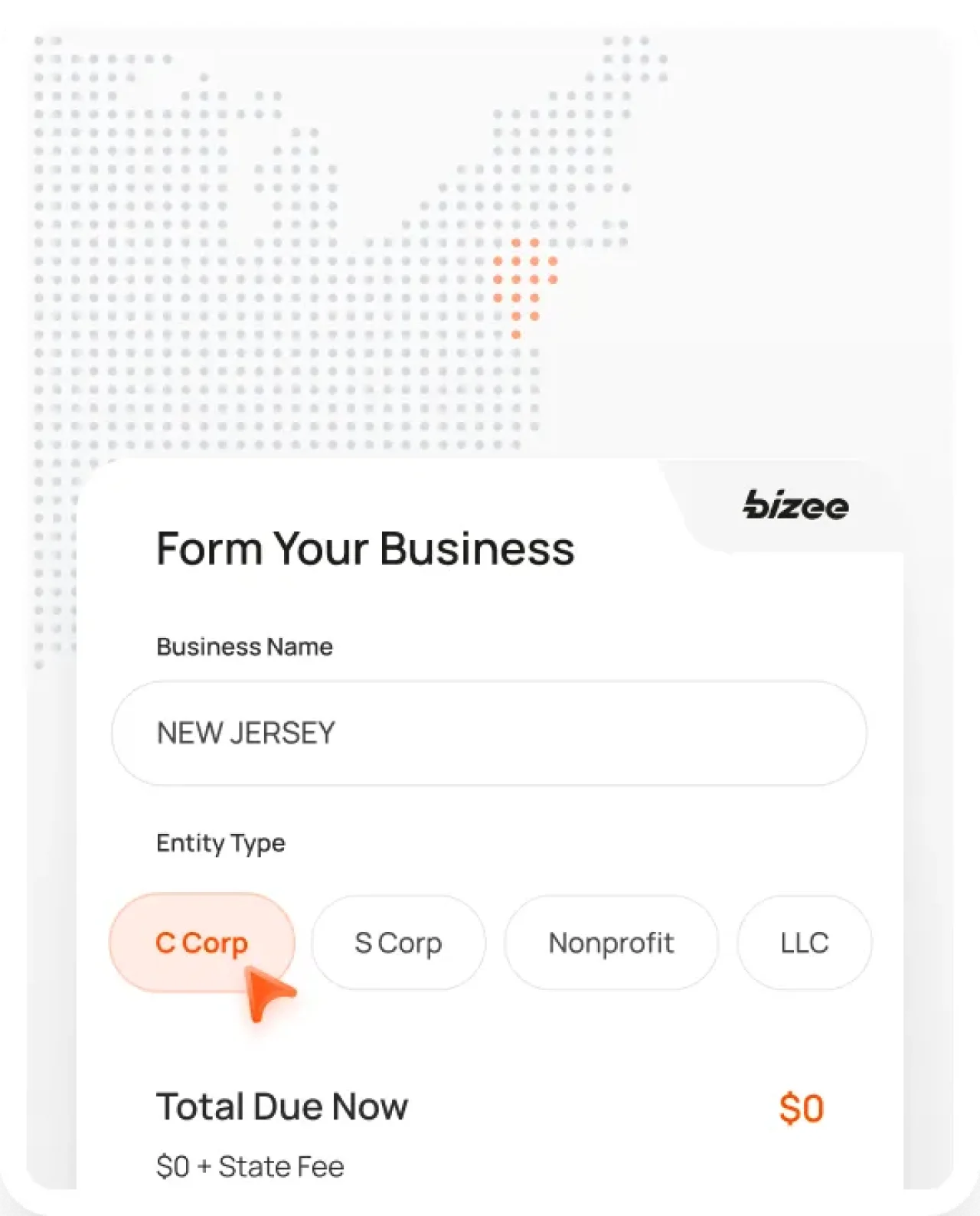Select the S Corp entity type

(398, 943)
